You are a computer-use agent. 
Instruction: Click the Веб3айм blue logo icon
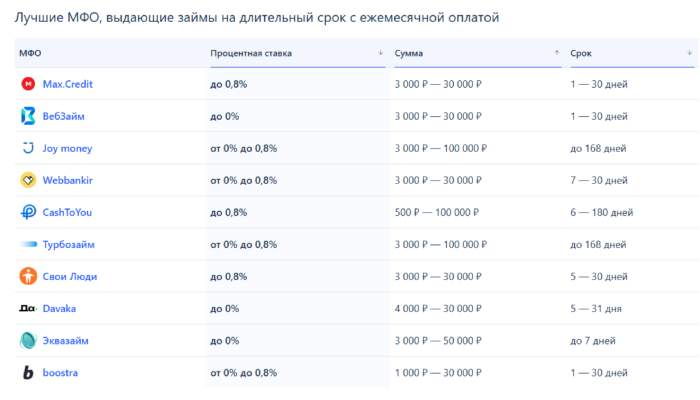(x=28, y=116)
